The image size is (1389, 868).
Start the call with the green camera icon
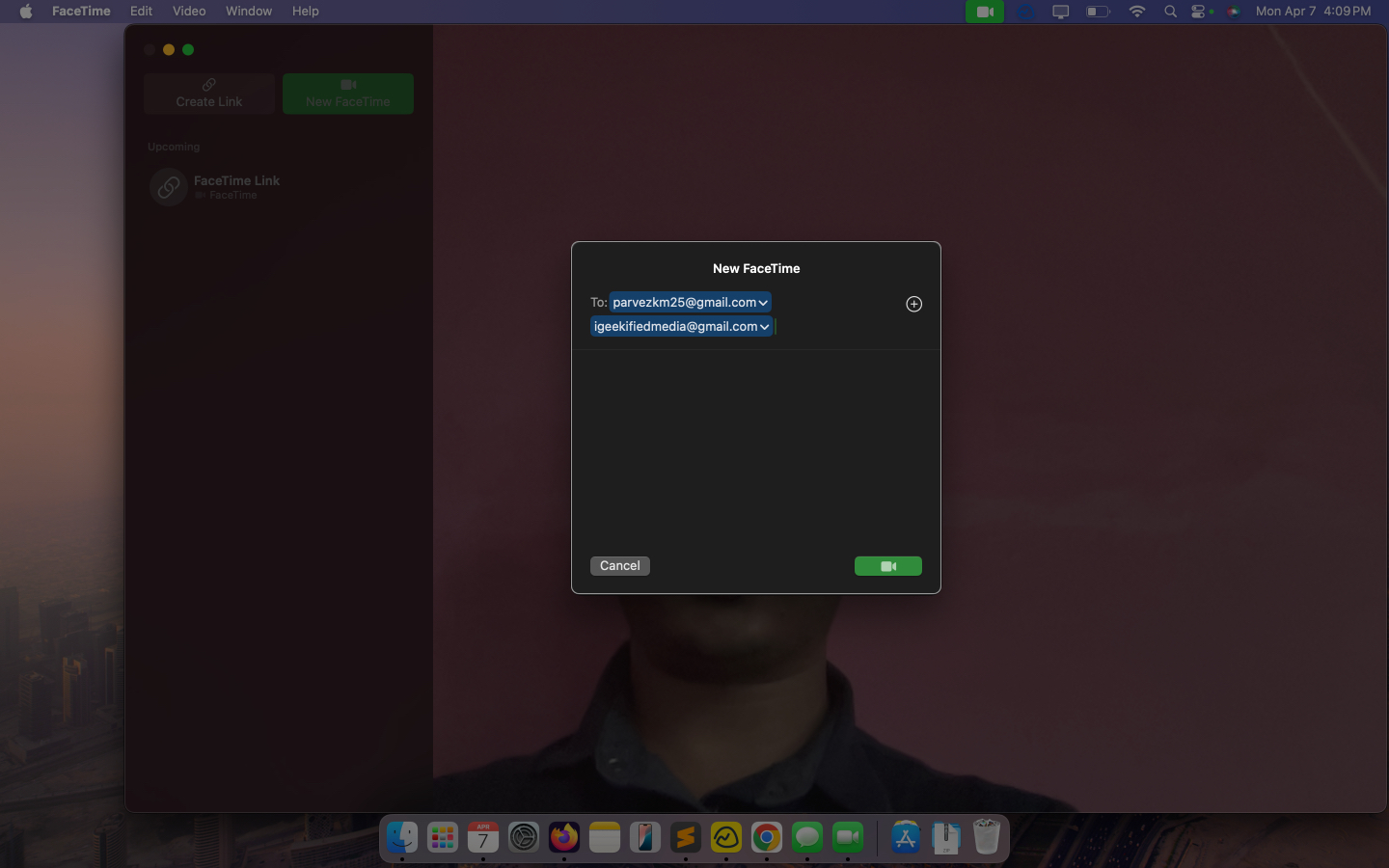point(887,566)
